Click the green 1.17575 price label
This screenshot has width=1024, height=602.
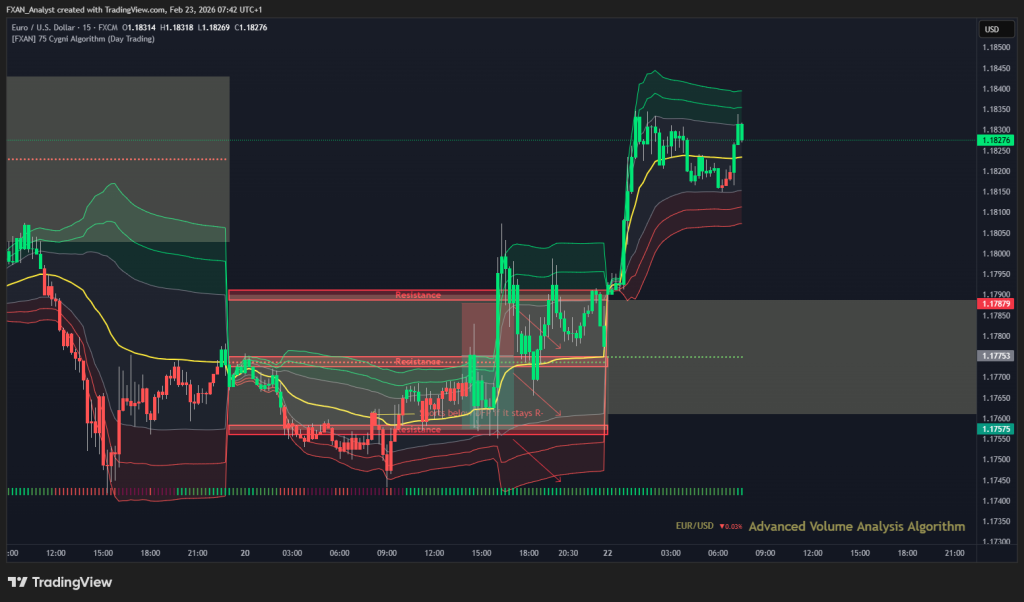(x=996, y=428)
